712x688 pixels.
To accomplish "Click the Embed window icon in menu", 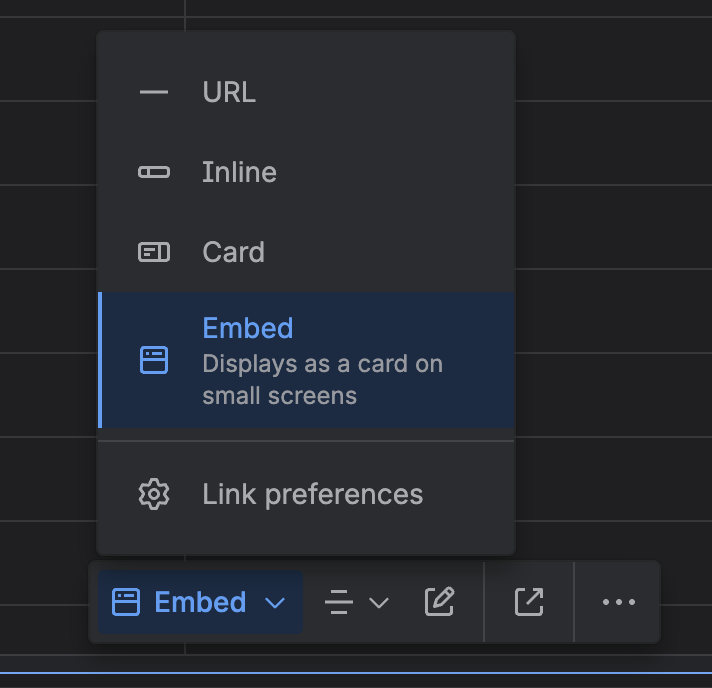I will tap(154, 360).
